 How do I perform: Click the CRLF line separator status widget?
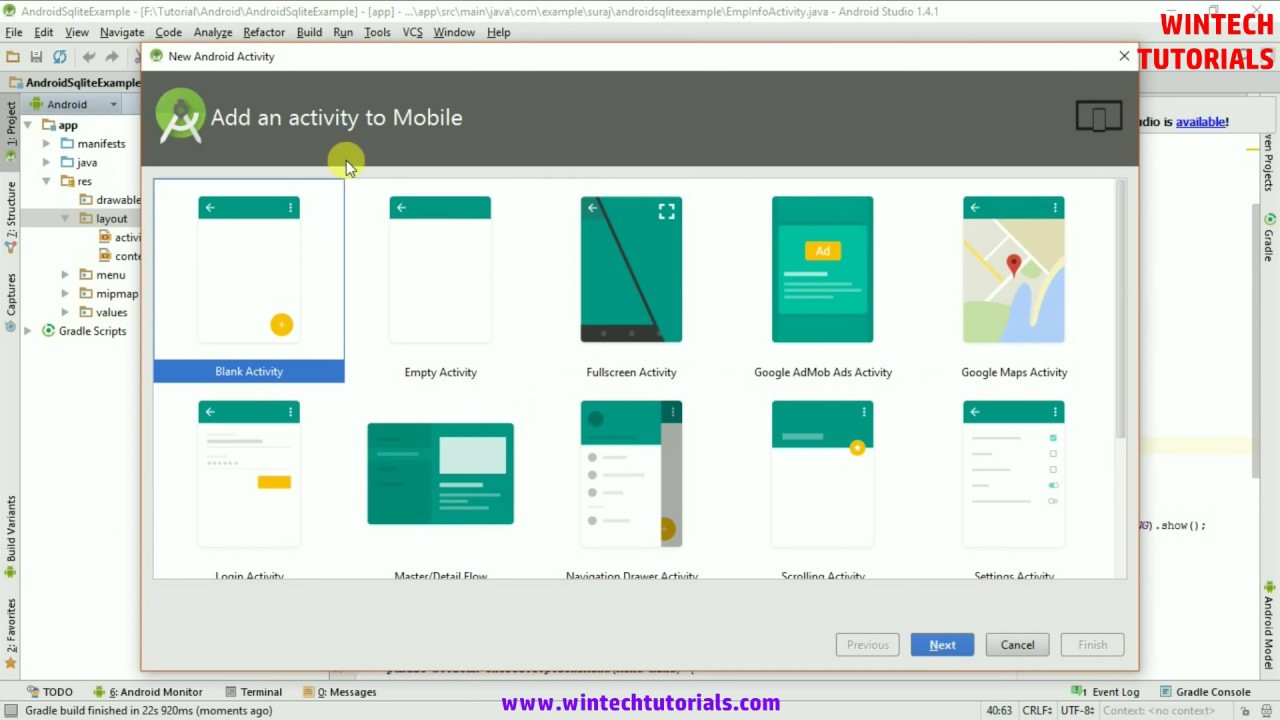click(x=1037, y=711)
